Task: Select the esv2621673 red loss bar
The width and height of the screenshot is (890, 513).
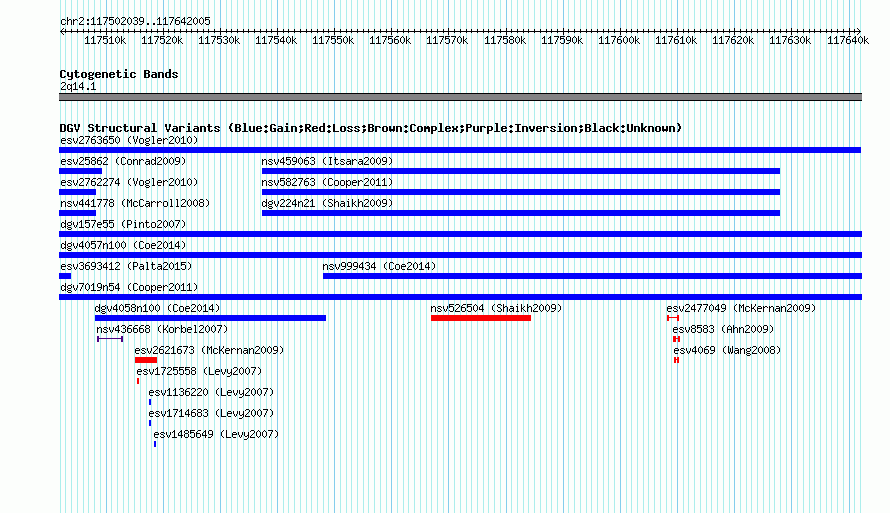Action: click(x=146, y=360)
